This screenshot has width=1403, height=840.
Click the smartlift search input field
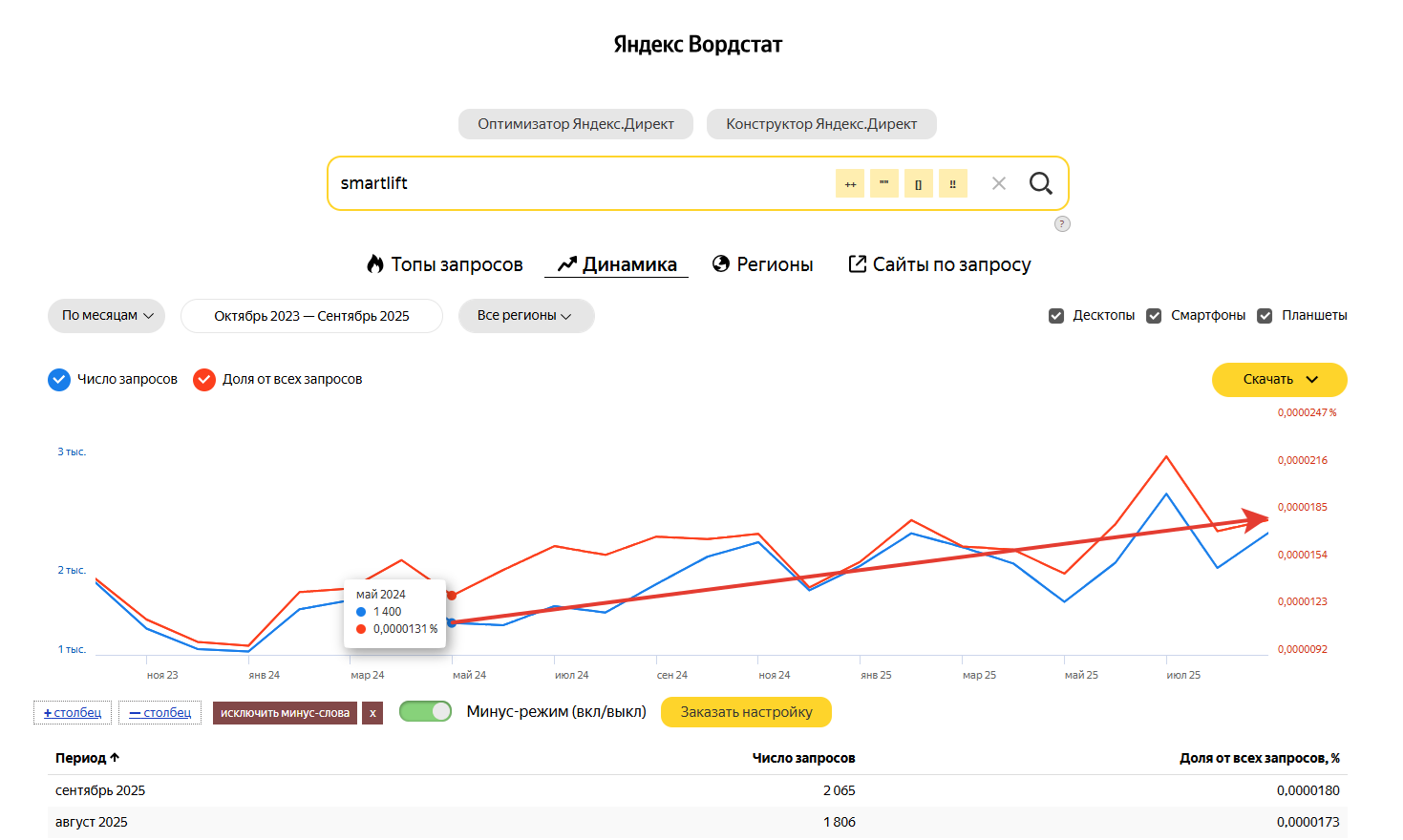[x=573, y=183]
